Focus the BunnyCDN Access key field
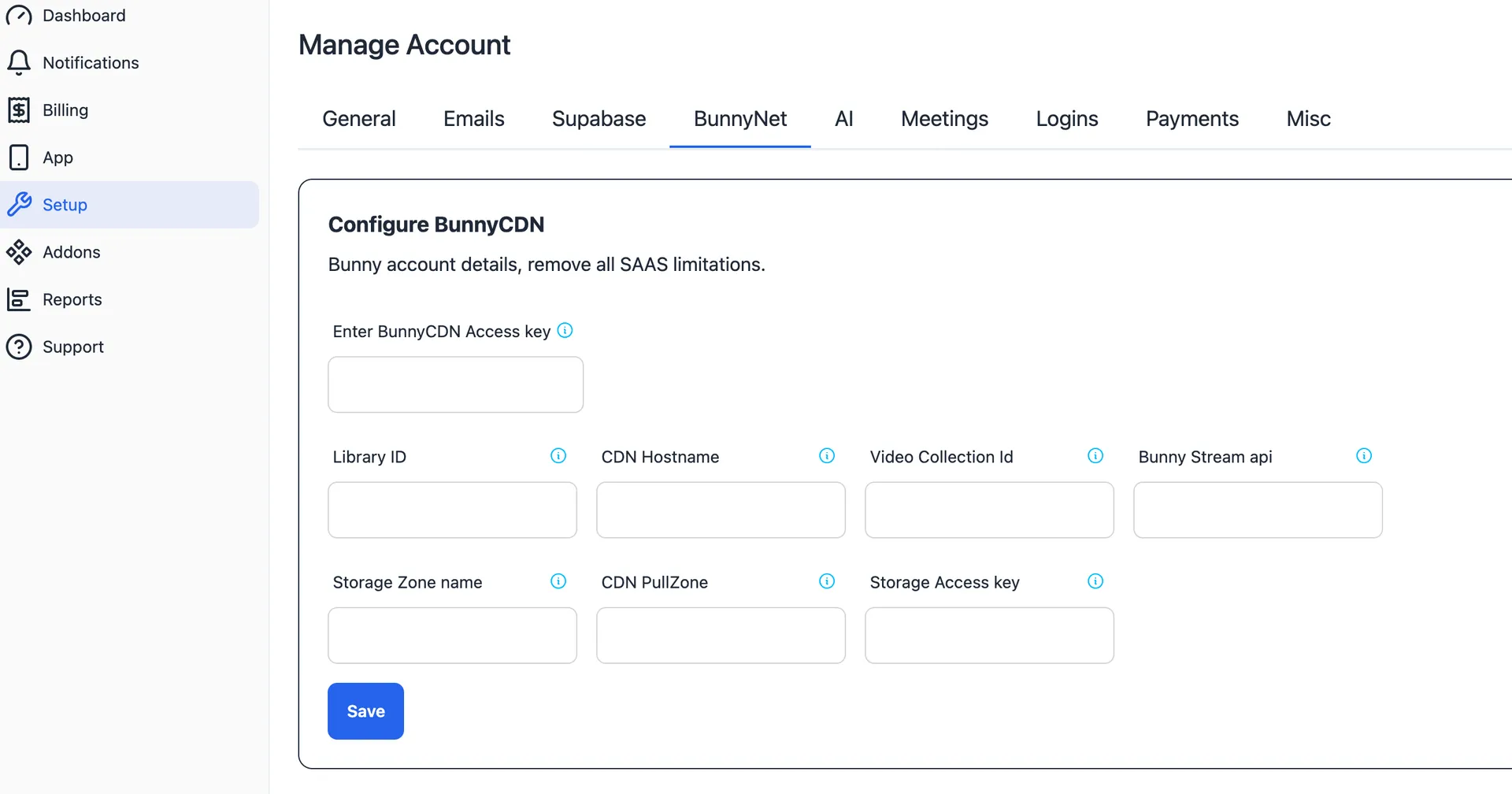 456,384
